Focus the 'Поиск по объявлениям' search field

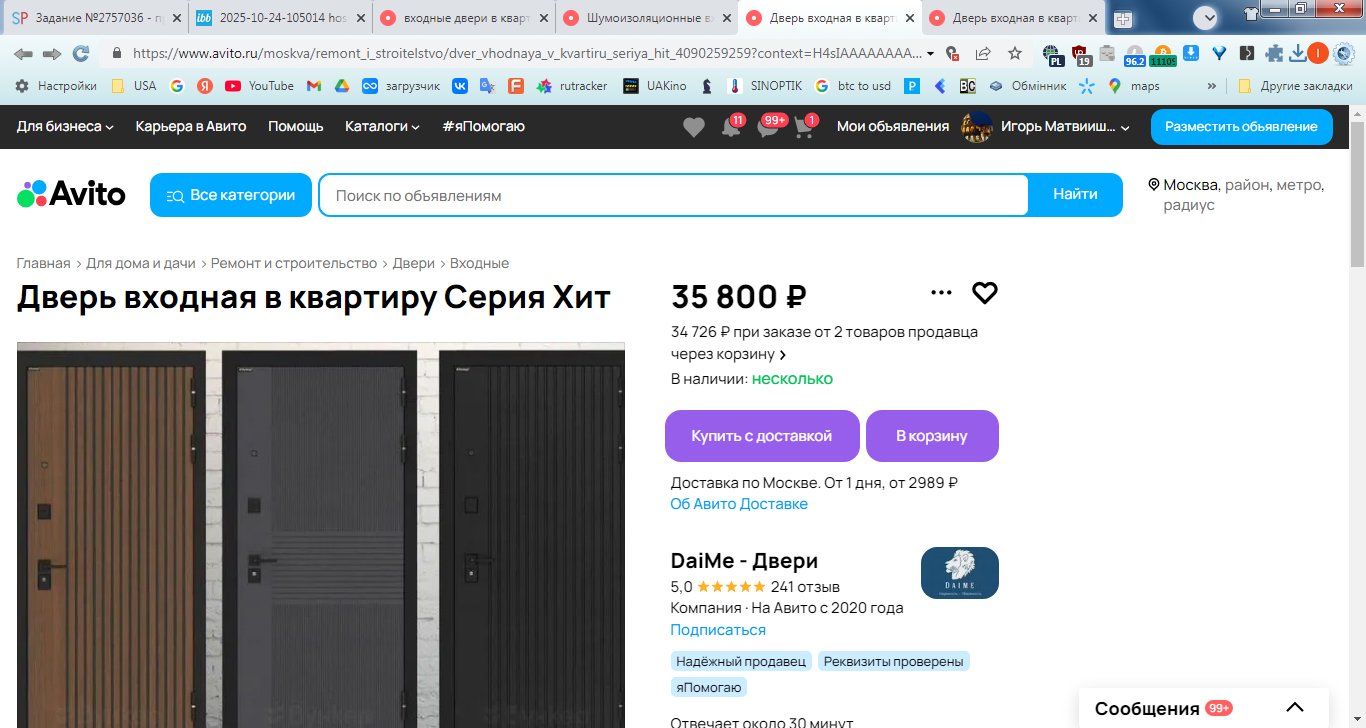(673, 195)
